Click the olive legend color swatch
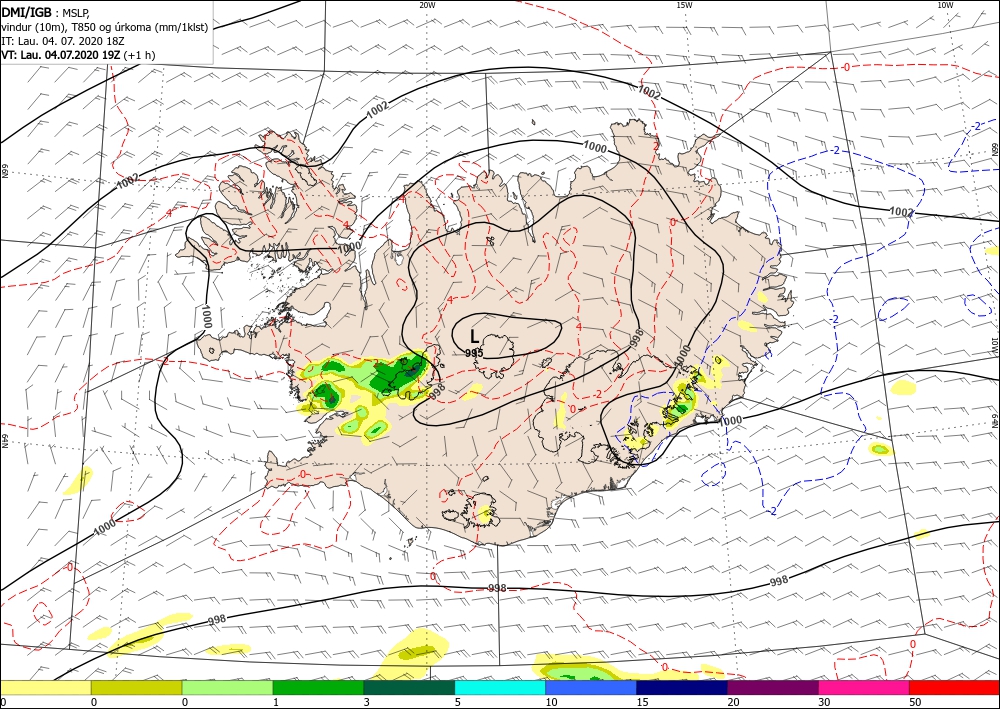 pos(136,687)
